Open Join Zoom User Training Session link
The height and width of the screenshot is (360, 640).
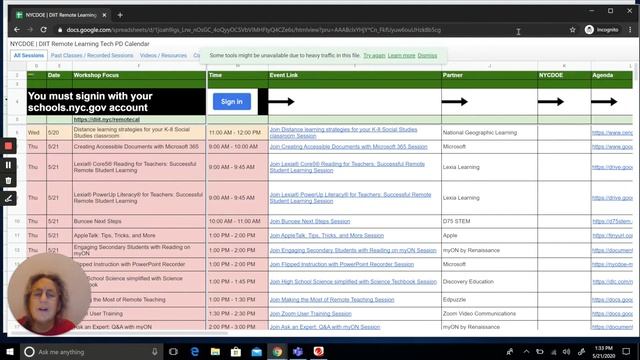coord(311,314)
